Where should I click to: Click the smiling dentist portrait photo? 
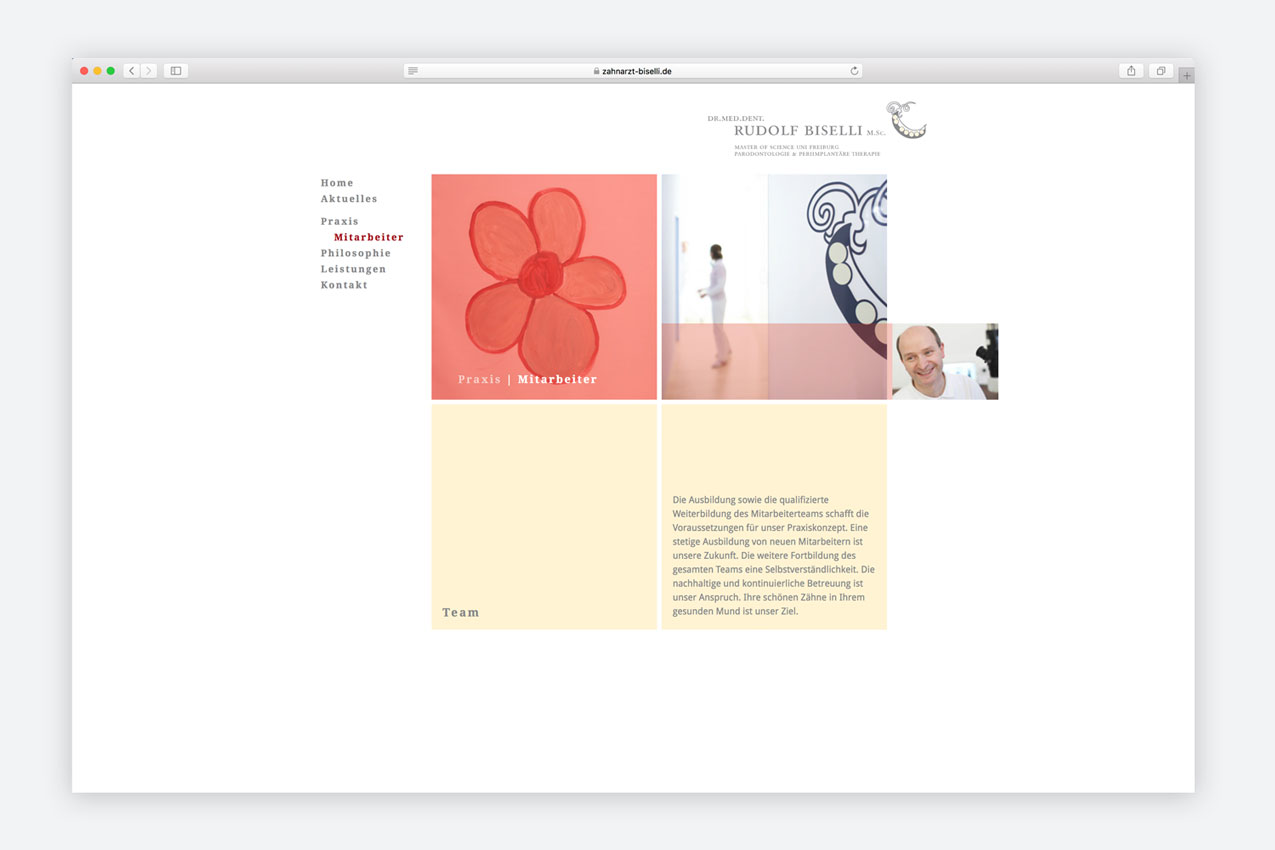945,361
